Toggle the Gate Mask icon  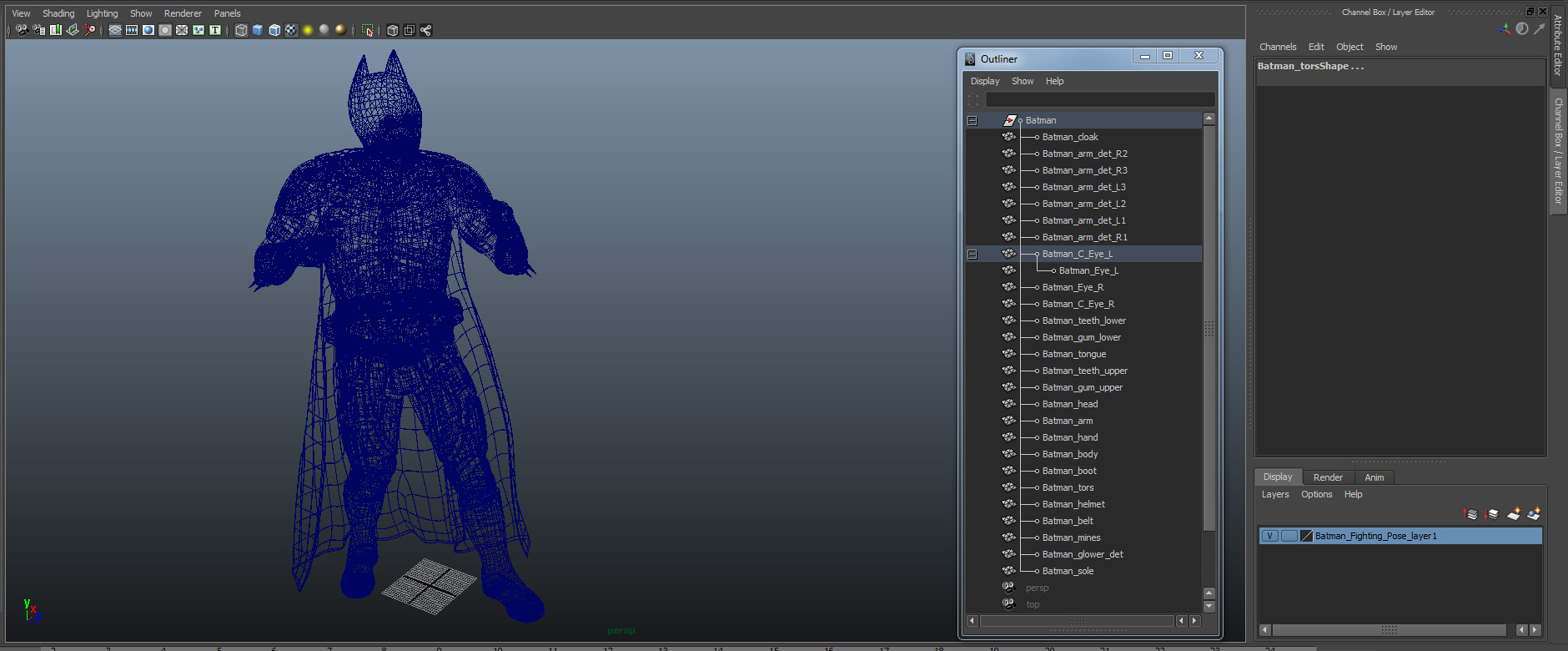pos(165,30)
